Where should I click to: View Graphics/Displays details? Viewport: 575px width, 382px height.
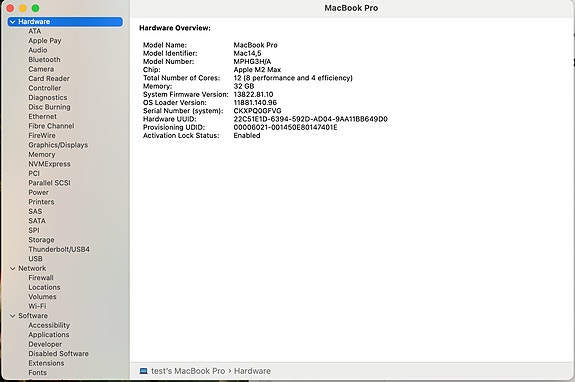tap(58, 145)
